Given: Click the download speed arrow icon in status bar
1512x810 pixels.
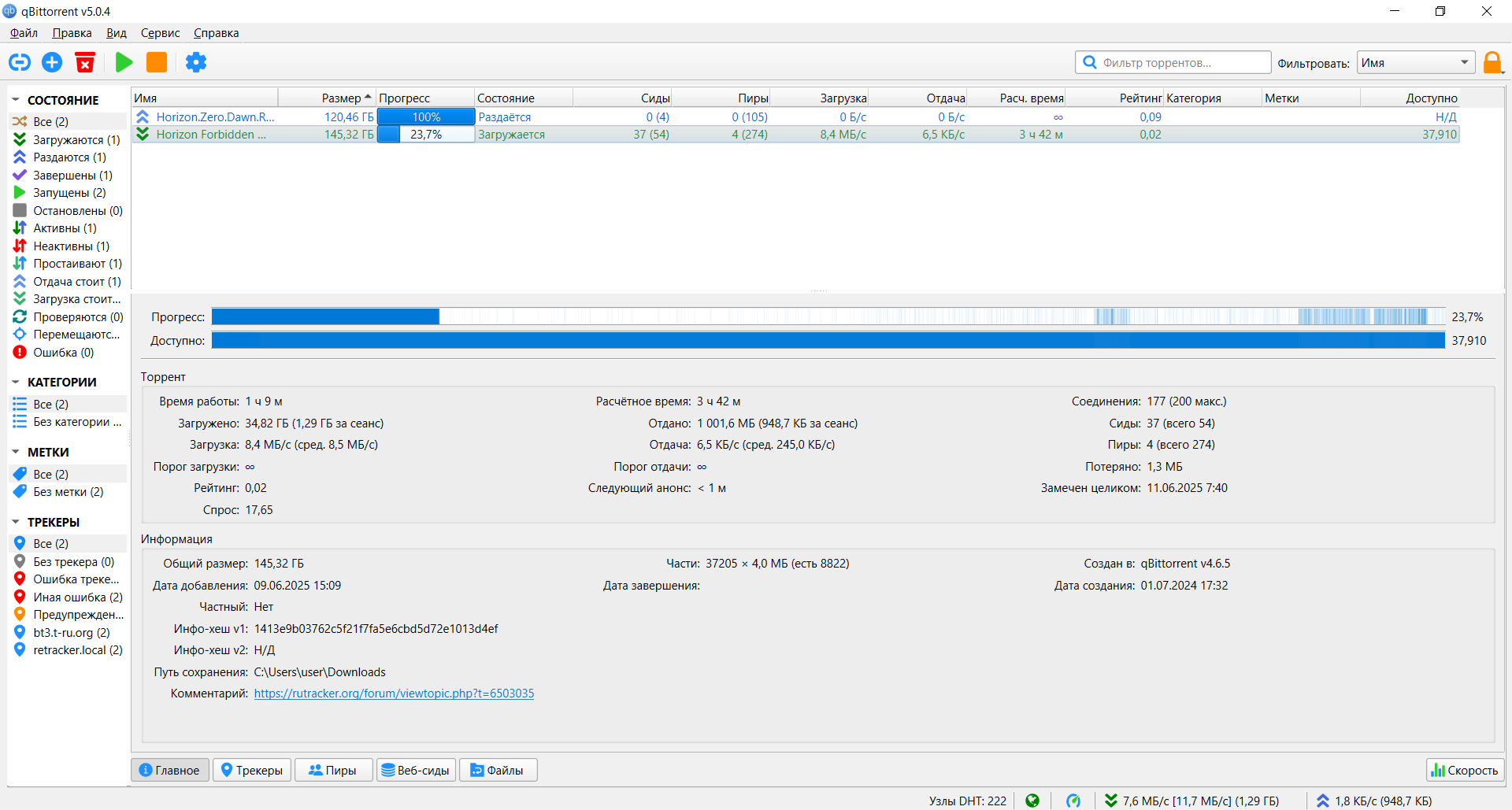Looking at the screenshot, I should [1110, 801].
